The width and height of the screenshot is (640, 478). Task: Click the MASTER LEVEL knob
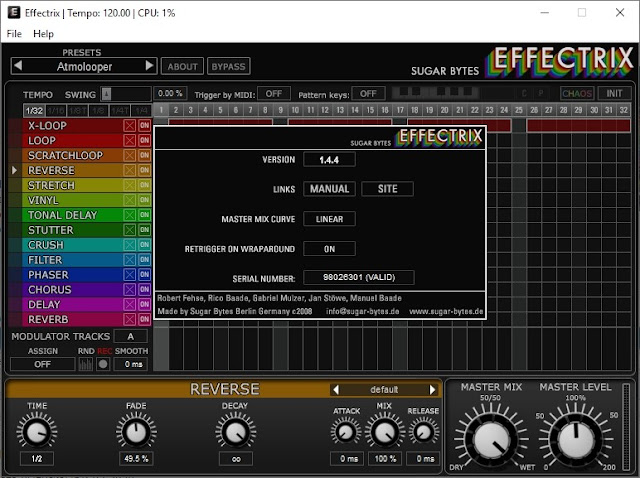click(576, 440)
